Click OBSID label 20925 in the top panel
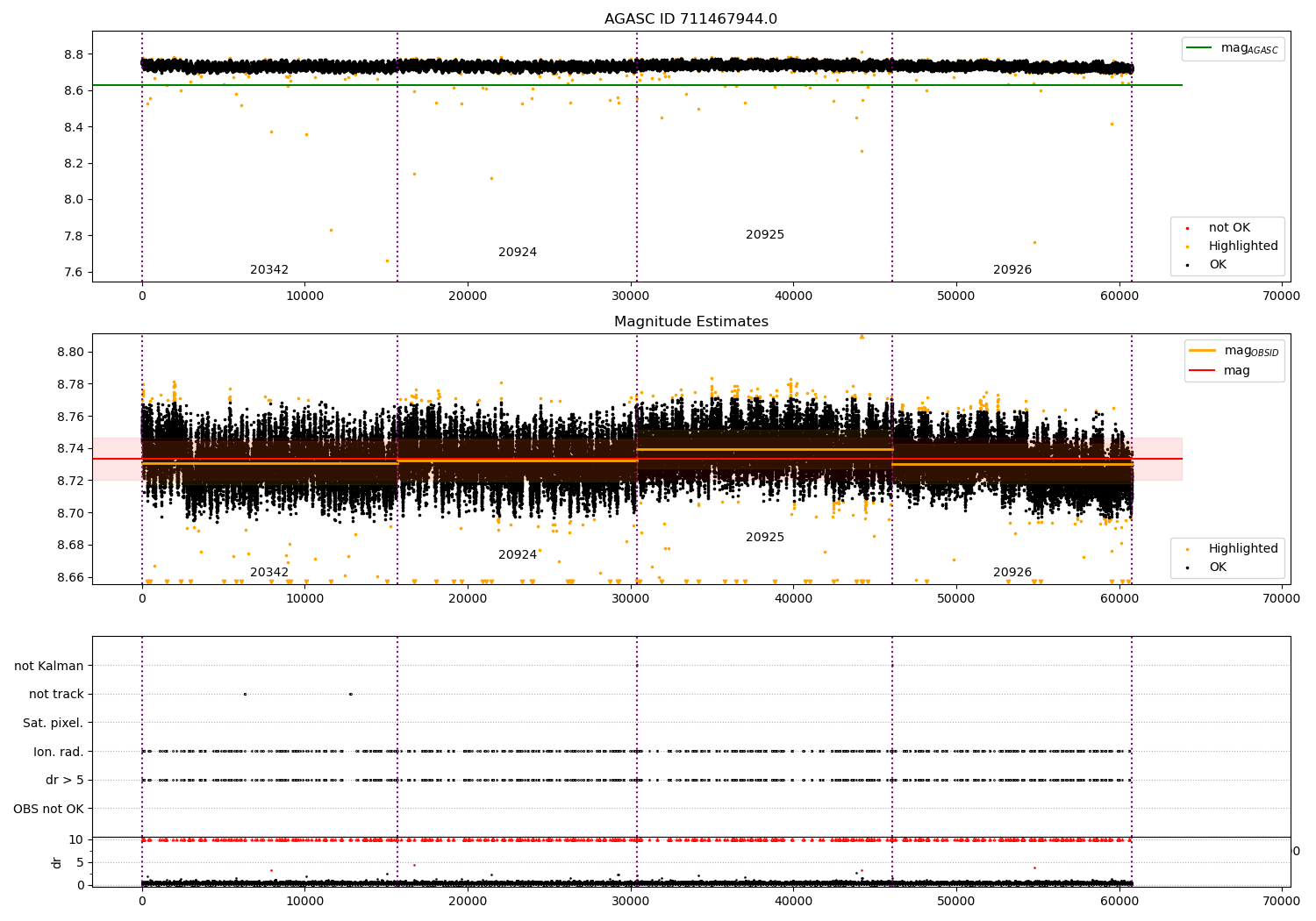 tap(765, 235)
